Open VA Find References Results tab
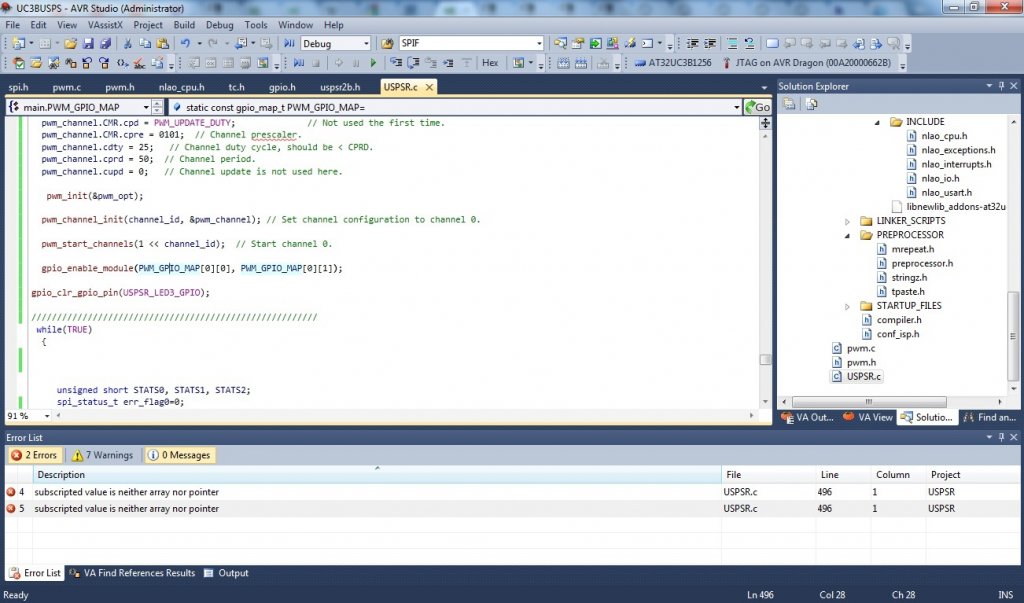 [132, 573]
